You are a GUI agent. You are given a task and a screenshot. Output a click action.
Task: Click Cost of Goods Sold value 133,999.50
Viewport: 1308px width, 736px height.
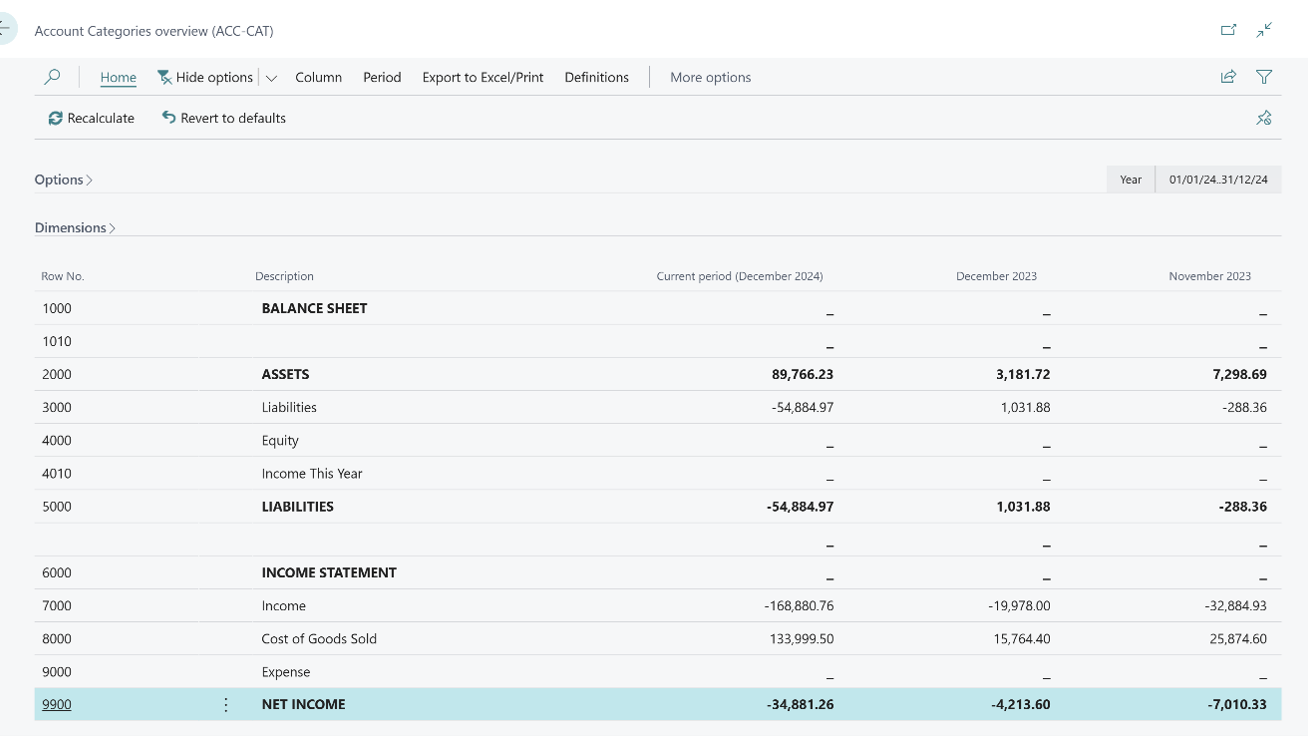point(802,639)
